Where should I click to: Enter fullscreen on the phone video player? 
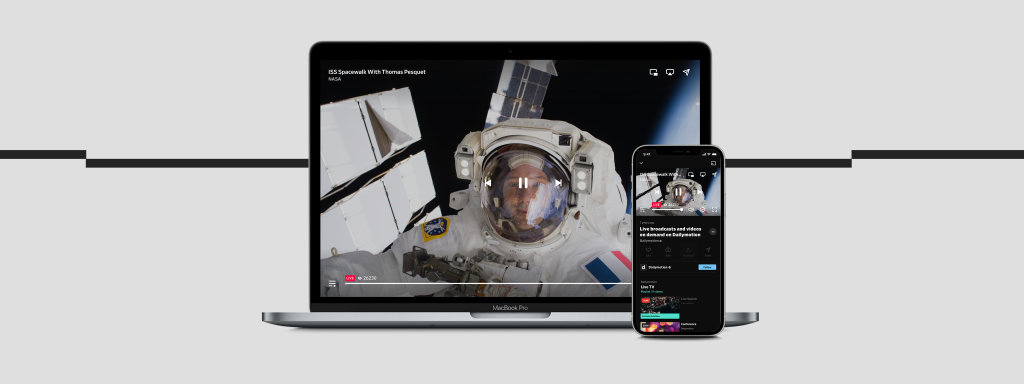[x=714, y=210]
